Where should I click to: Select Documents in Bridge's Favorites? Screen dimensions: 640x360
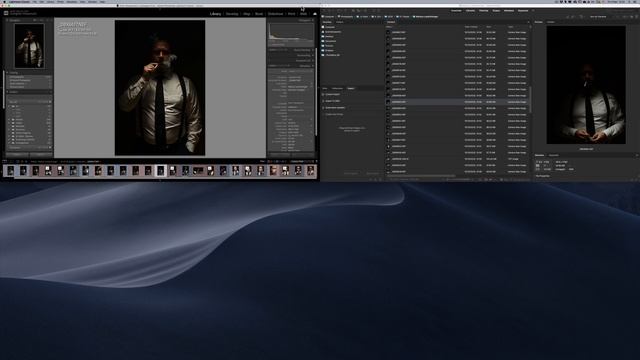pos(331,41)
